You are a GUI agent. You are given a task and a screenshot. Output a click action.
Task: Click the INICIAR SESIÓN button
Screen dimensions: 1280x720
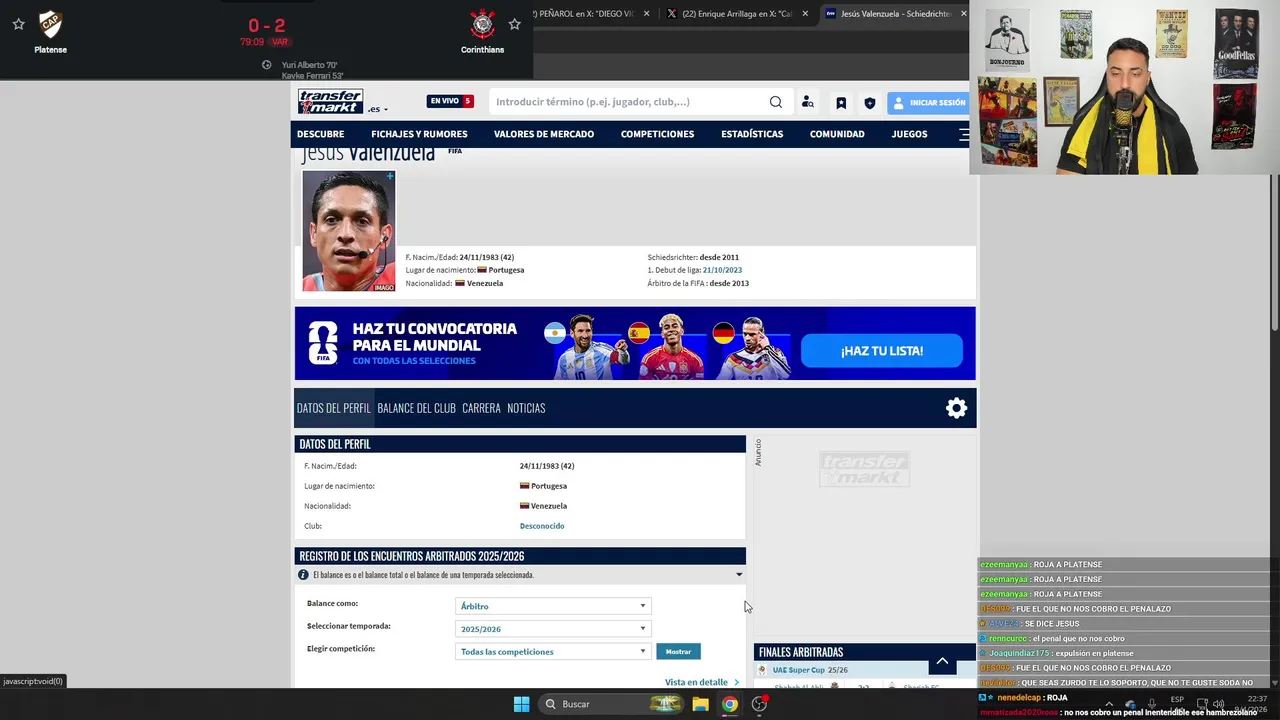pos(929,102)
